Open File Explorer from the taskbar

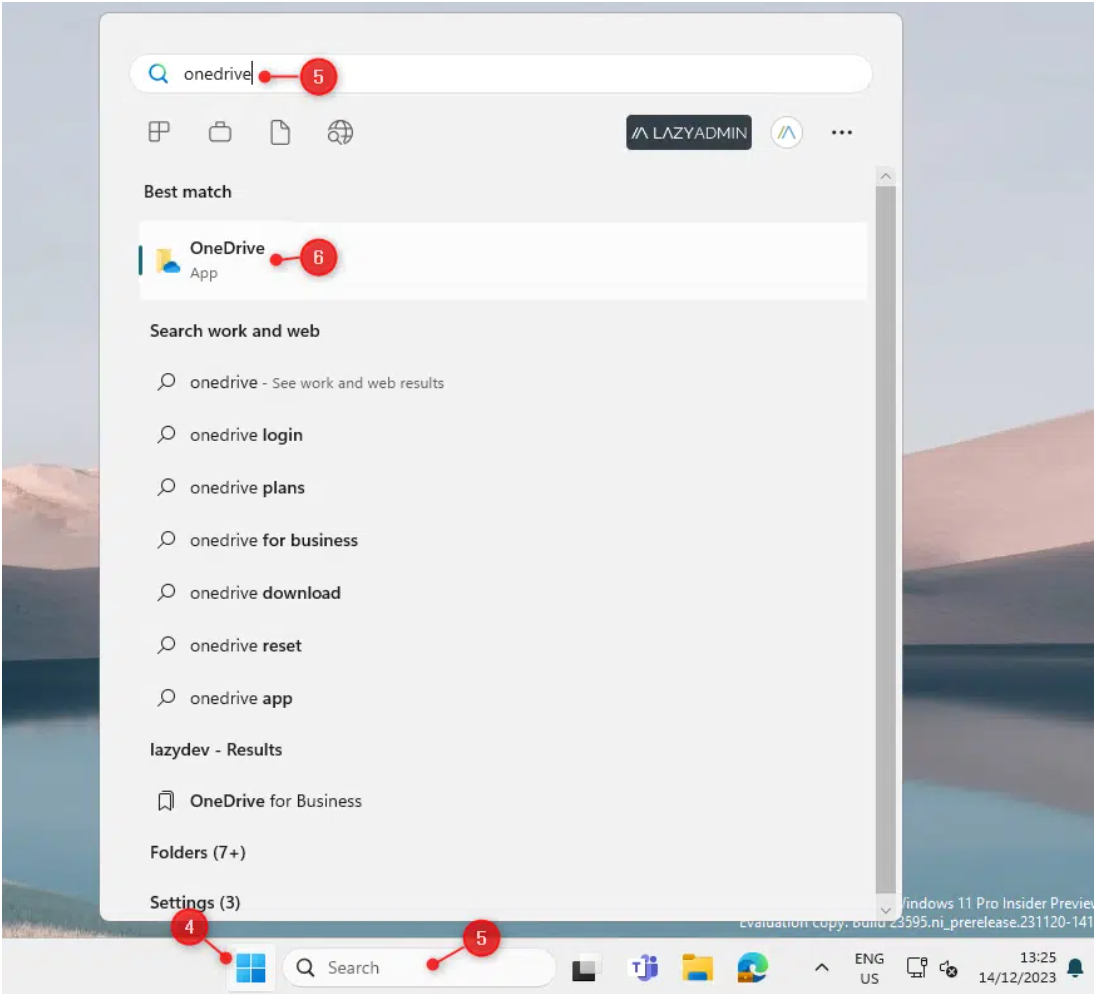point(697,968)
